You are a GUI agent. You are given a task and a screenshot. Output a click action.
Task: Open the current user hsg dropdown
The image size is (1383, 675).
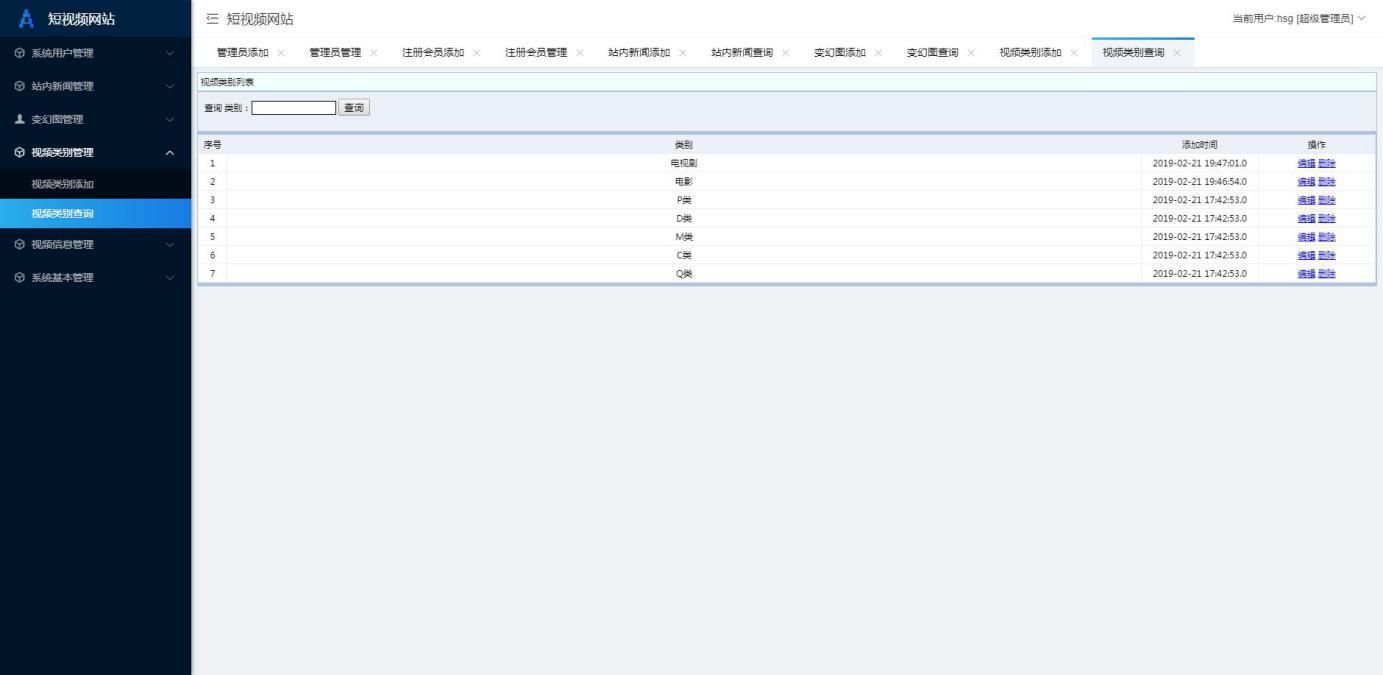[1298, 19]
